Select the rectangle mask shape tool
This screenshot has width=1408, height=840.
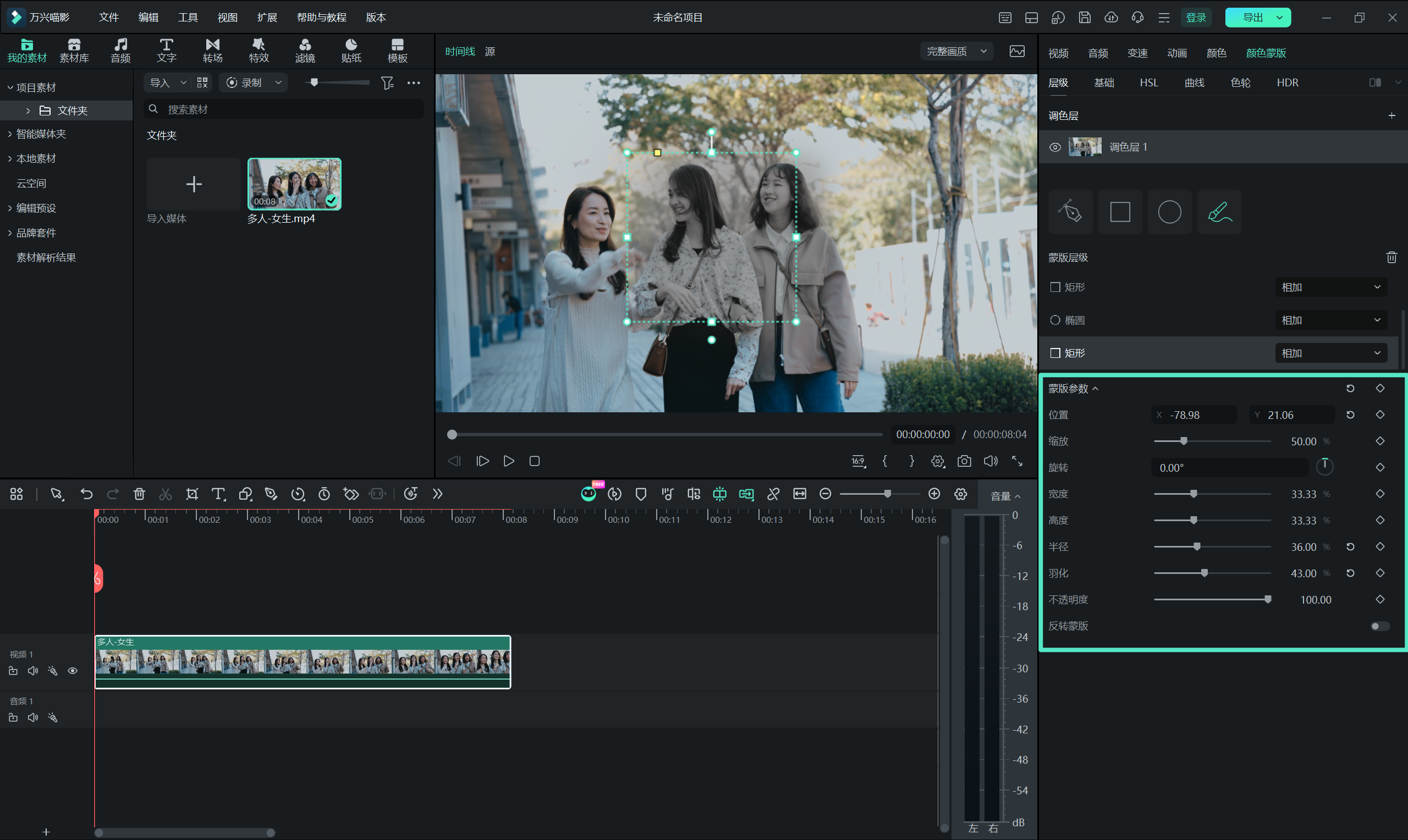(1120, 212)
